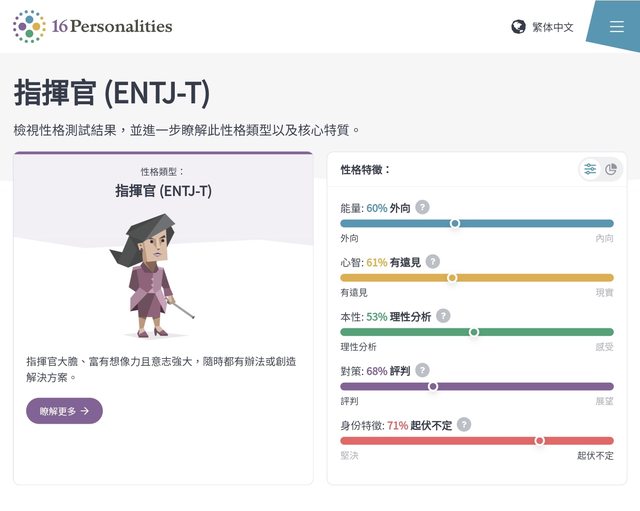This screenshot has width=640, height=511.
Task: Click the 心智 yellow slider handle
Action: 452,278
